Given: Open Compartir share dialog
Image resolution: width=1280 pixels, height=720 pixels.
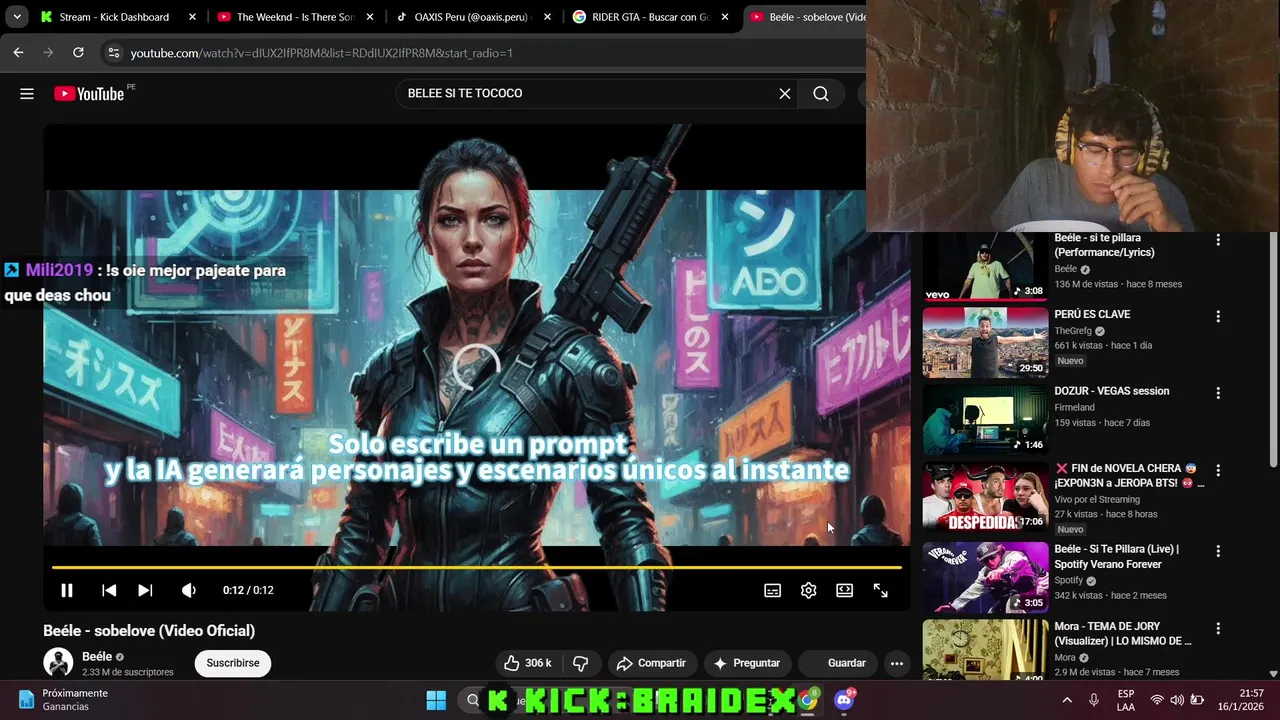Looking at the screenshot, I should 651,663.
